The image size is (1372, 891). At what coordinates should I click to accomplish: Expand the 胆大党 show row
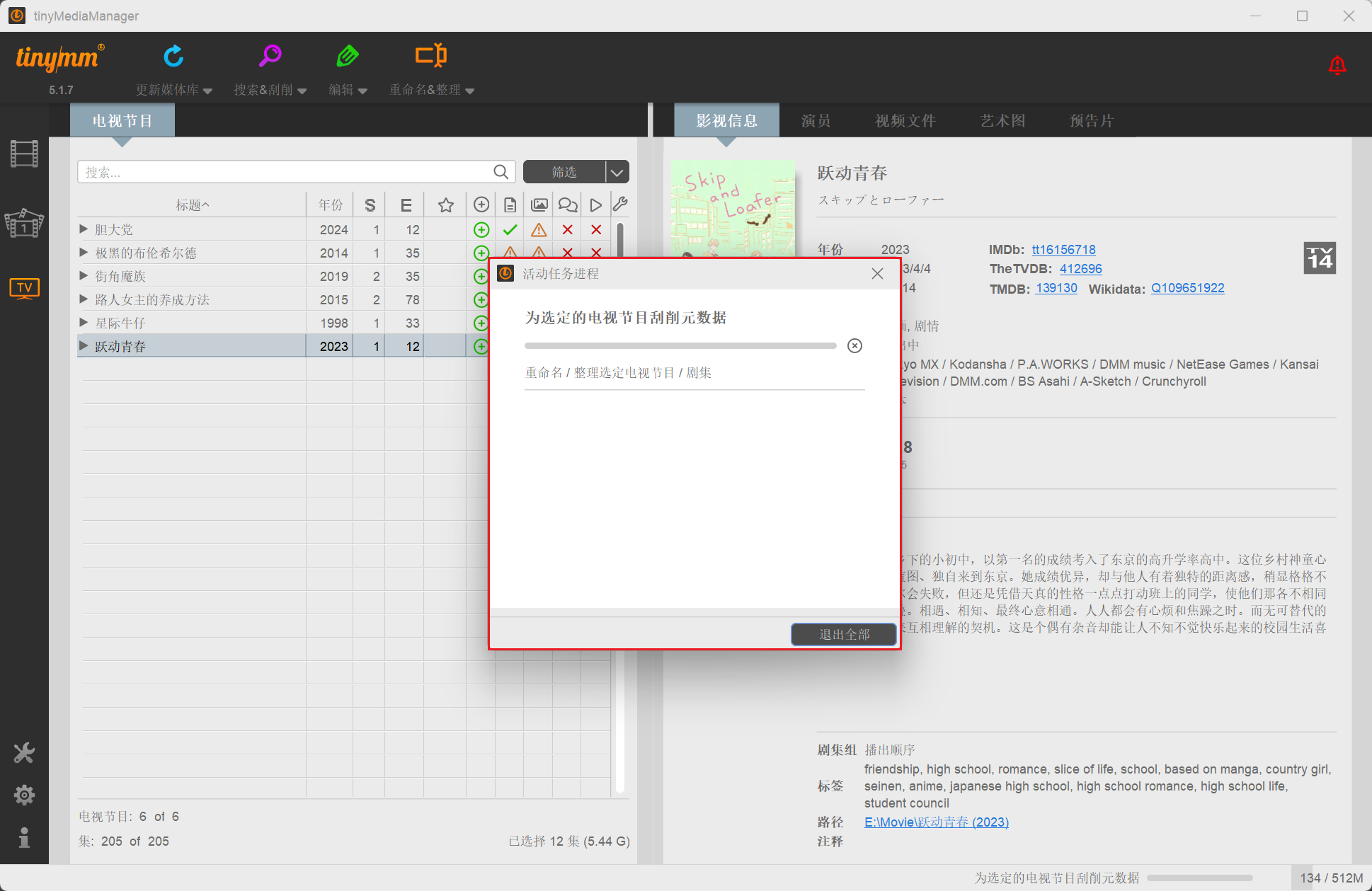pyautogui.click(x=84, y=229)
